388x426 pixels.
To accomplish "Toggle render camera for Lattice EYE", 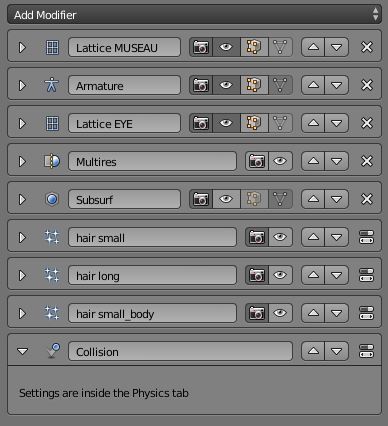I will (201, 123).
